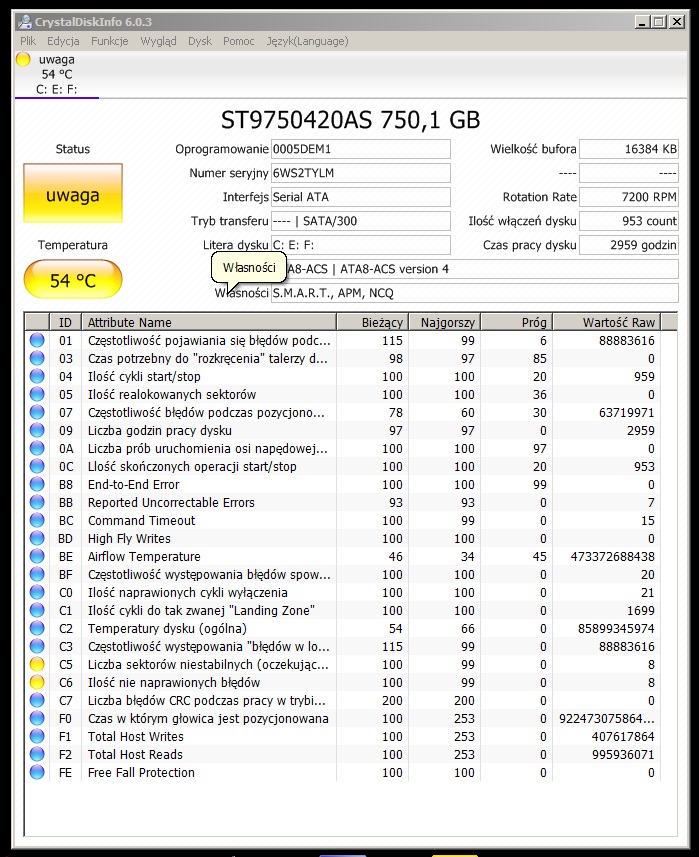This screenshot has height=857, width=699.
Task: Click status dot for attribute BF row
Action: click(x=37, y=575)
